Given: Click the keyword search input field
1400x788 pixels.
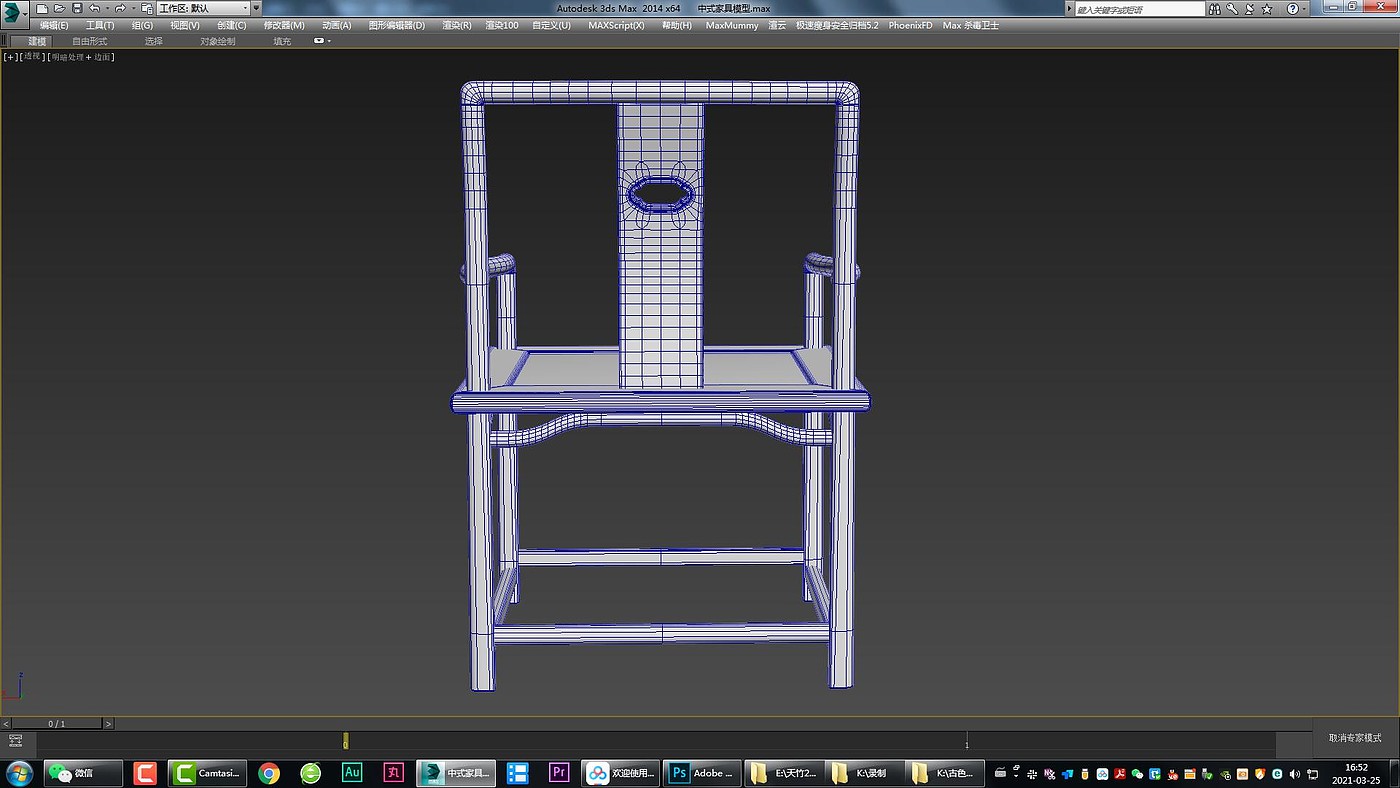Looking at the screenshot, I should [x=1139, y=9].
